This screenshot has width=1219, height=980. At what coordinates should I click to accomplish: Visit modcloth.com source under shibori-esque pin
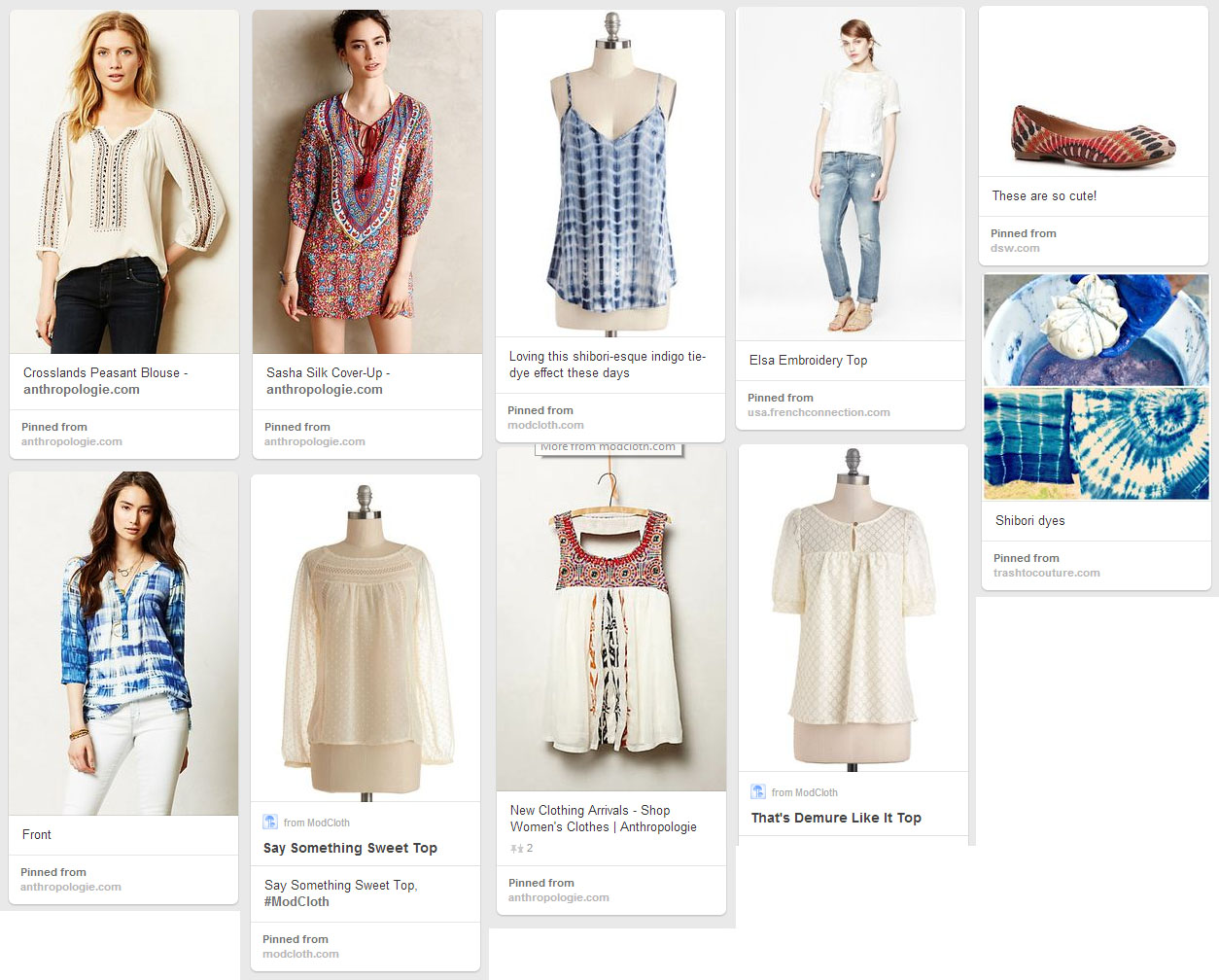coord(545,426)
